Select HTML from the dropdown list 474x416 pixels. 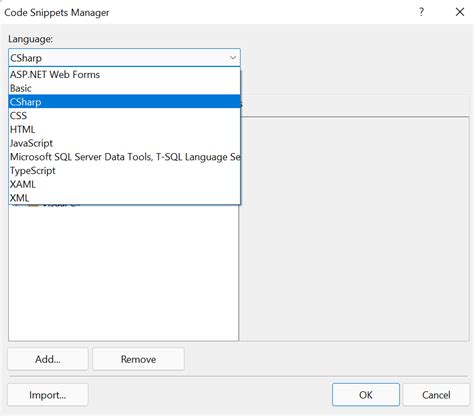124,129
